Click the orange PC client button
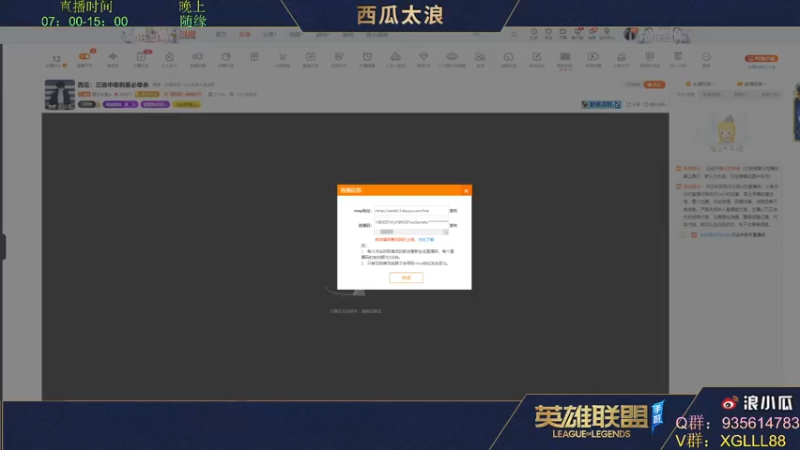 pos(761,58)
